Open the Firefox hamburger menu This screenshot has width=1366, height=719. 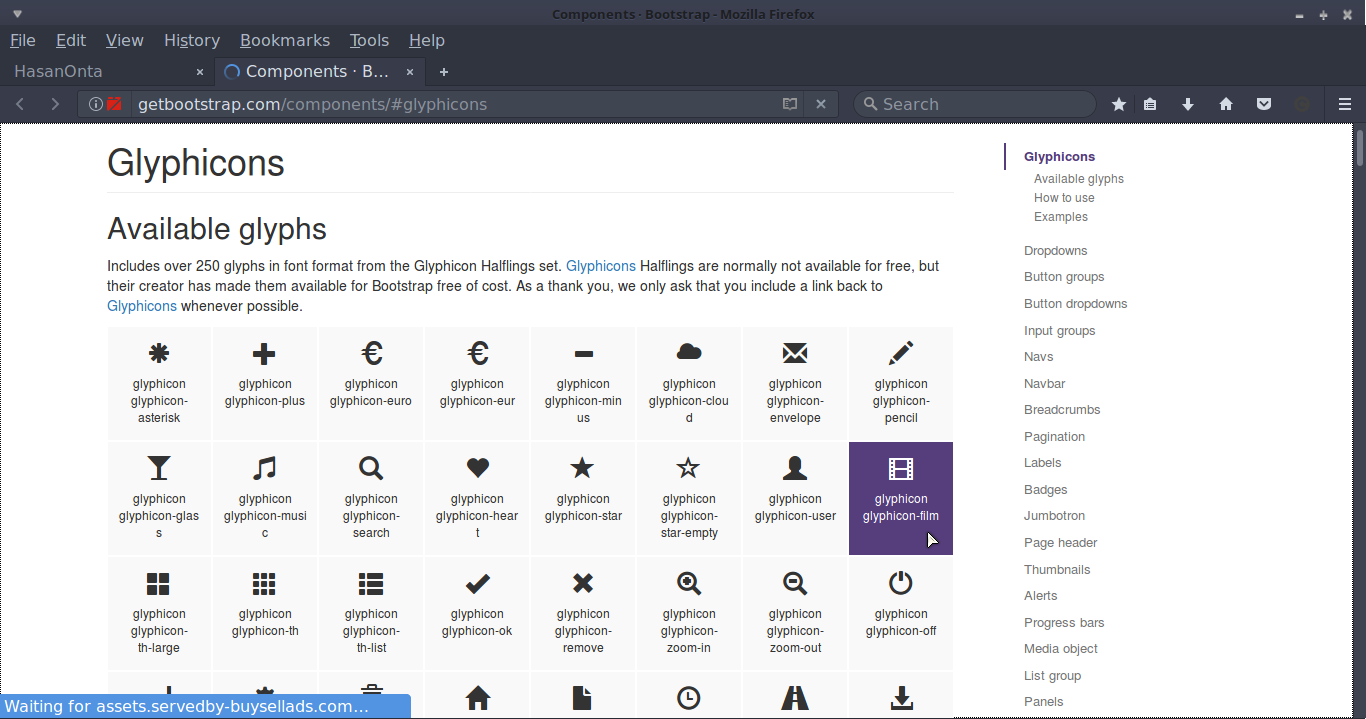1345,104
